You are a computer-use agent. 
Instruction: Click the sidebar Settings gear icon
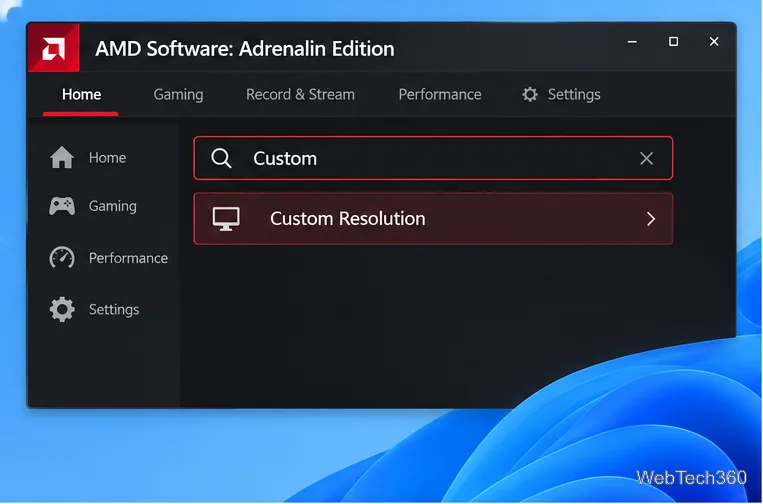(x=62, y=309)
